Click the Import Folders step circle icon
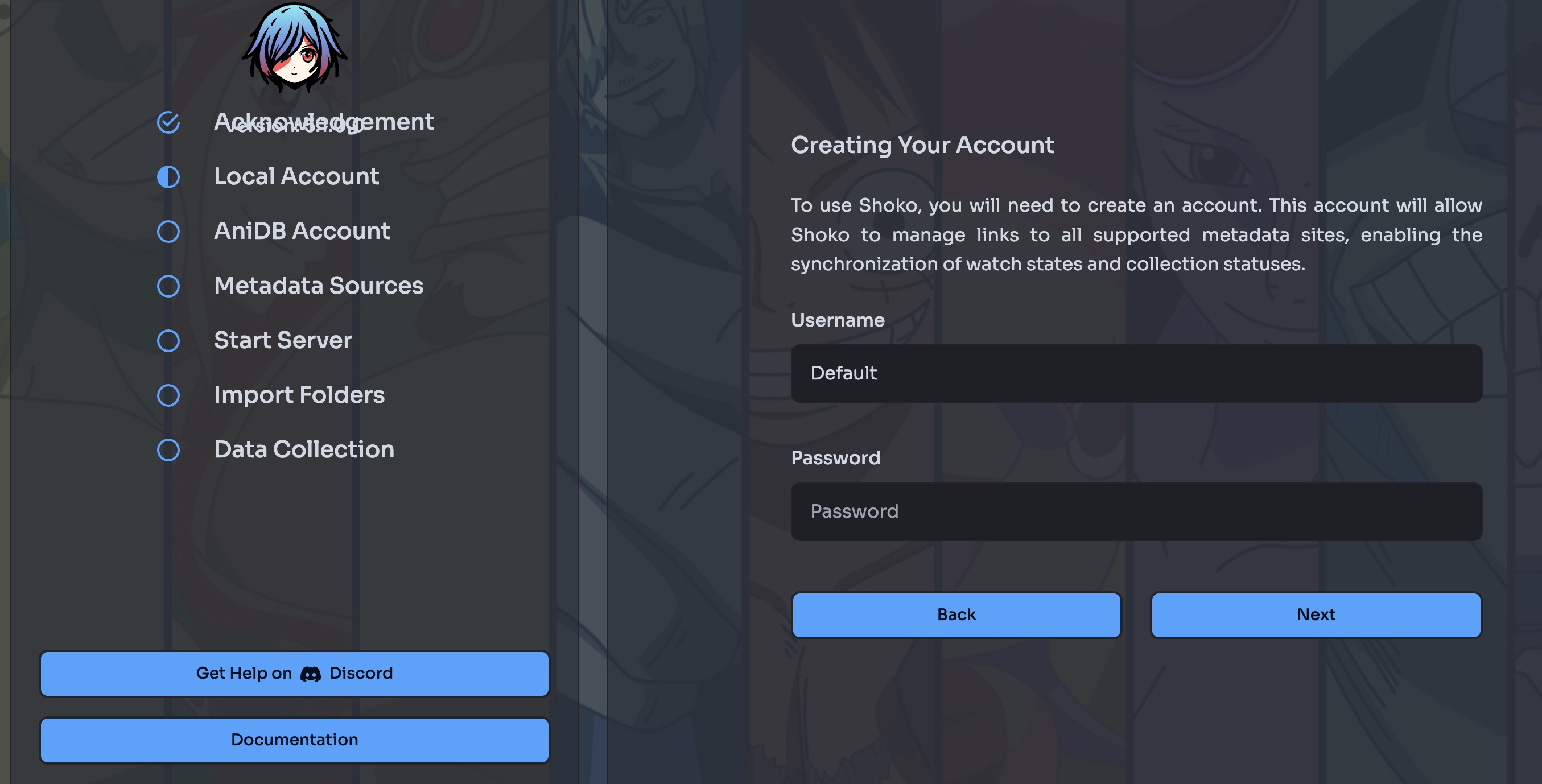 coord(168,395)
